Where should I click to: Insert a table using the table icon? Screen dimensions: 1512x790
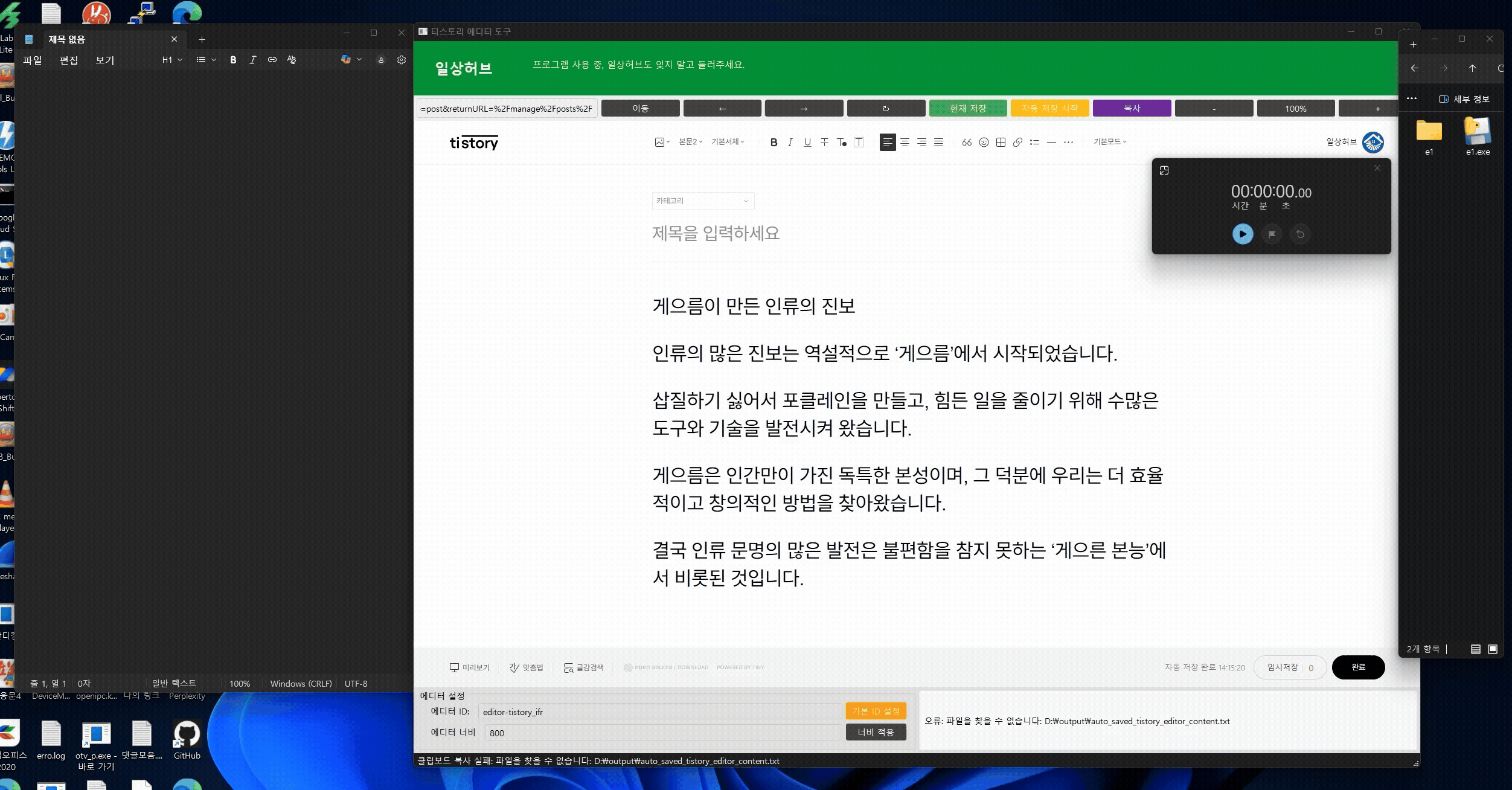tap(1001, 143)
